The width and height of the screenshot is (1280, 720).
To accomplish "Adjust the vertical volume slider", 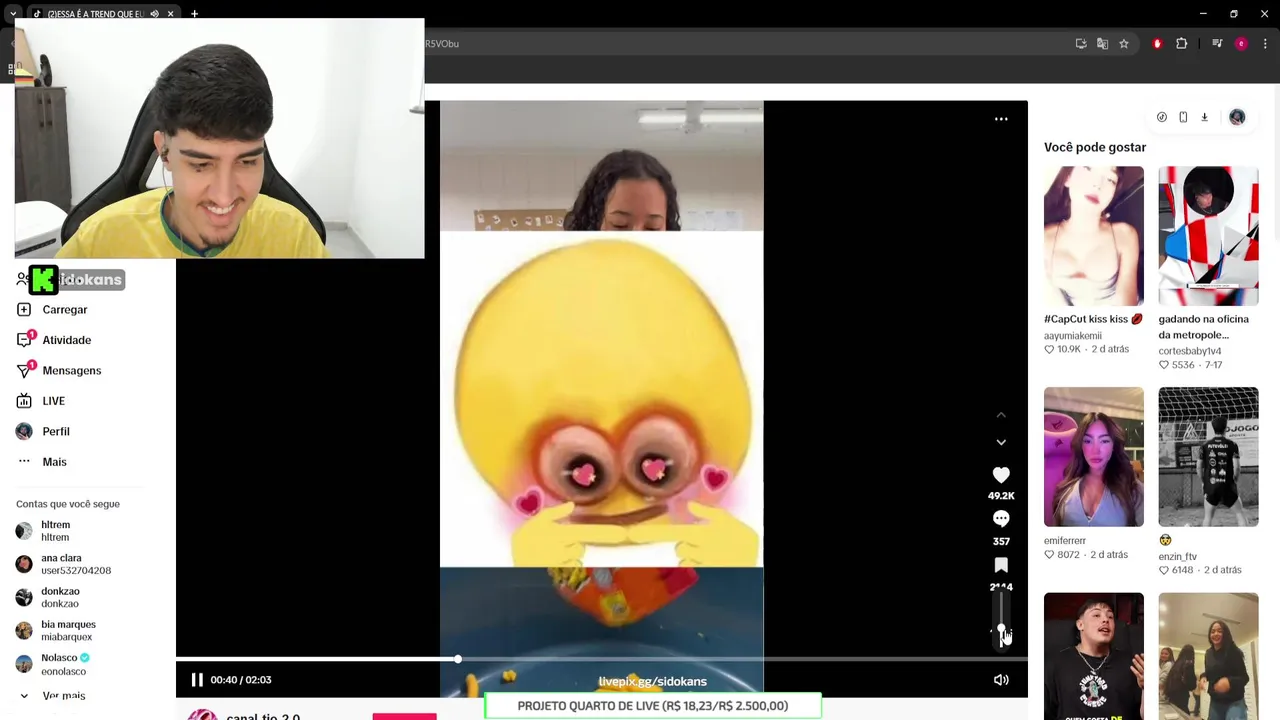I will click(x=1001, y=620).
